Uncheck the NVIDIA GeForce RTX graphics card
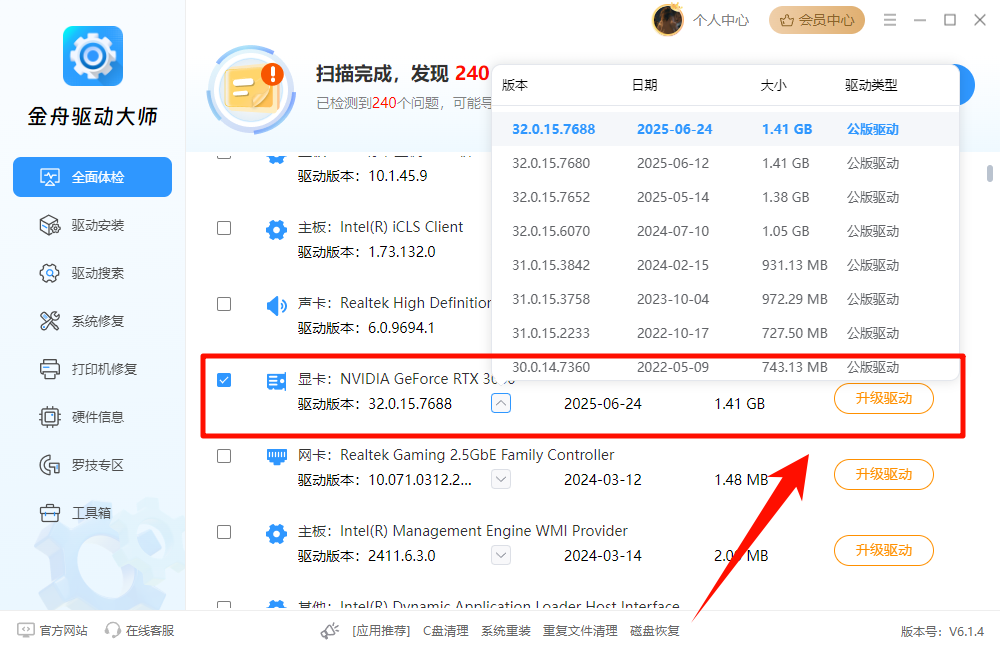 tap(224, 380)
